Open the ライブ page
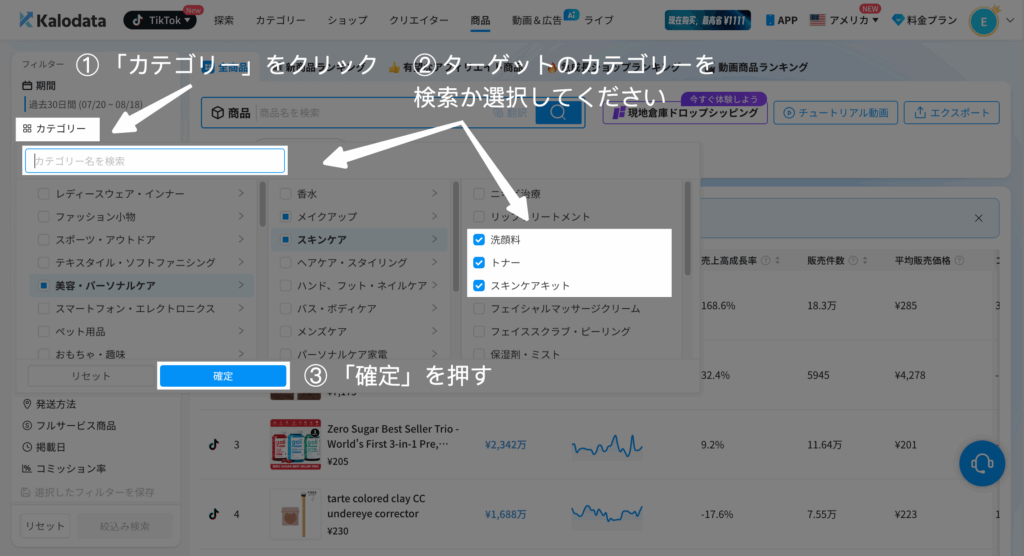This screenshot has height=556, width=1024. (598, 20)
